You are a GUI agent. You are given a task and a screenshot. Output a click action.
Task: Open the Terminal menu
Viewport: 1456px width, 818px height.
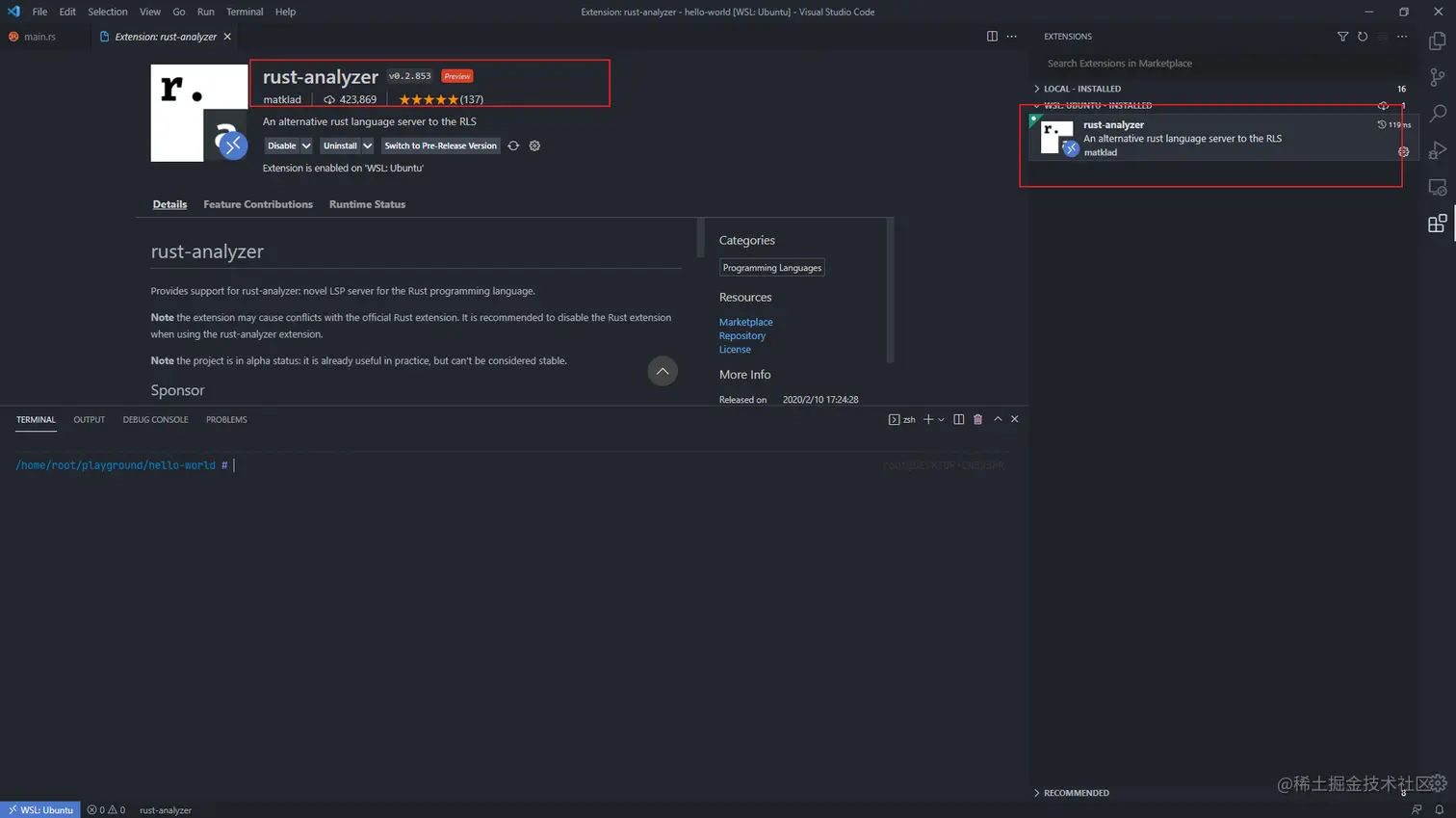point(244,12)
